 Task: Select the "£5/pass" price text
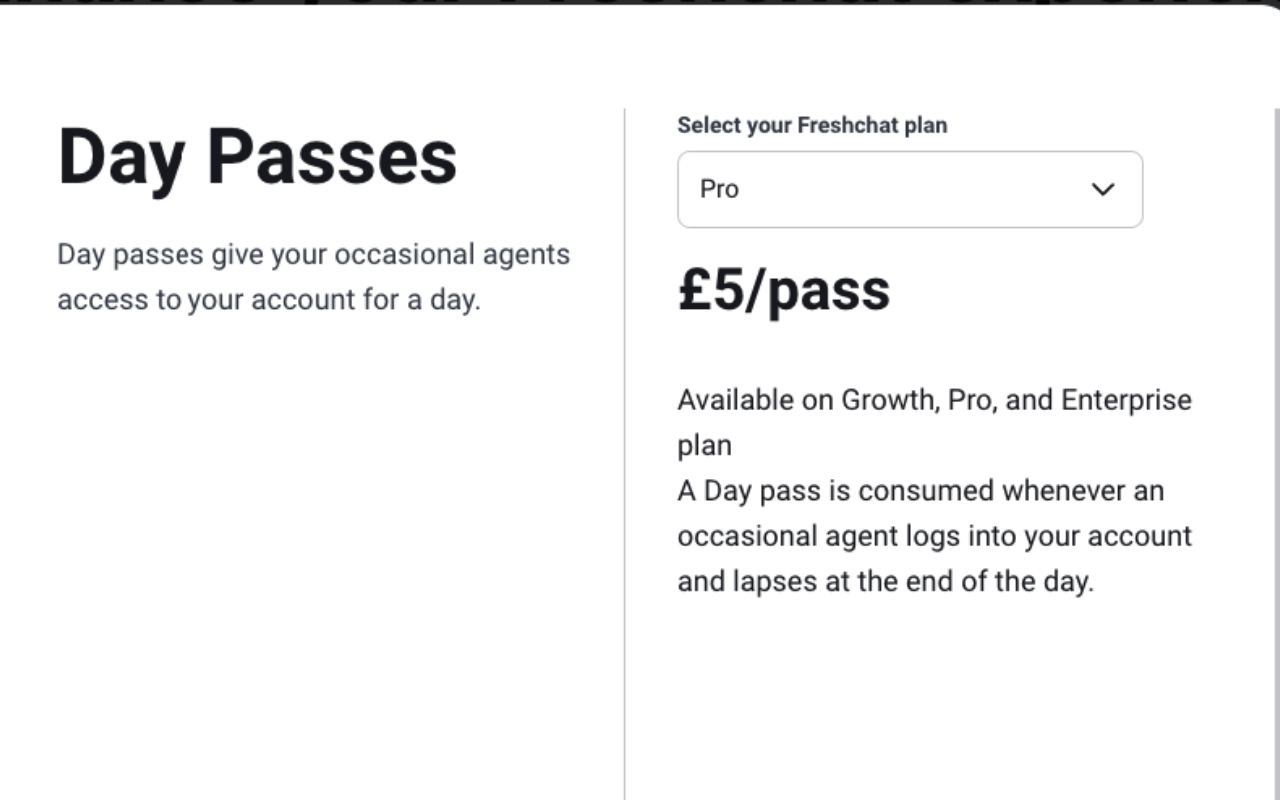click(783, 290)
